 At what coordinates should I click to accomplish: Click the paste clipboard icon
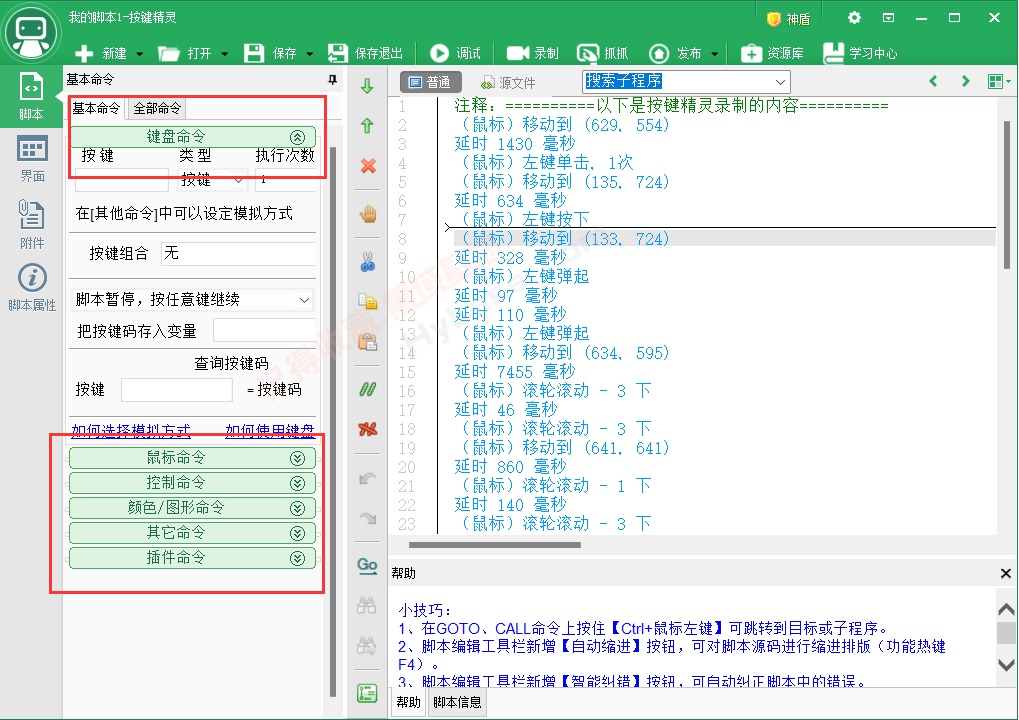368,341
